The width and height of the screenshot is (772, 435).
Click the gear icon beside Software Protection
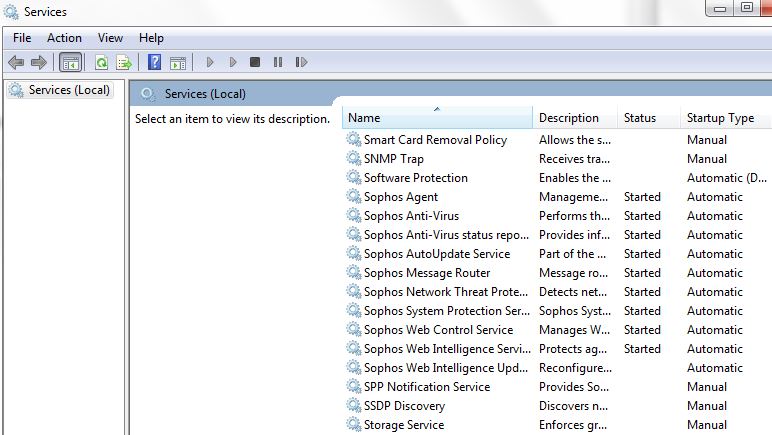pos(354,177)
